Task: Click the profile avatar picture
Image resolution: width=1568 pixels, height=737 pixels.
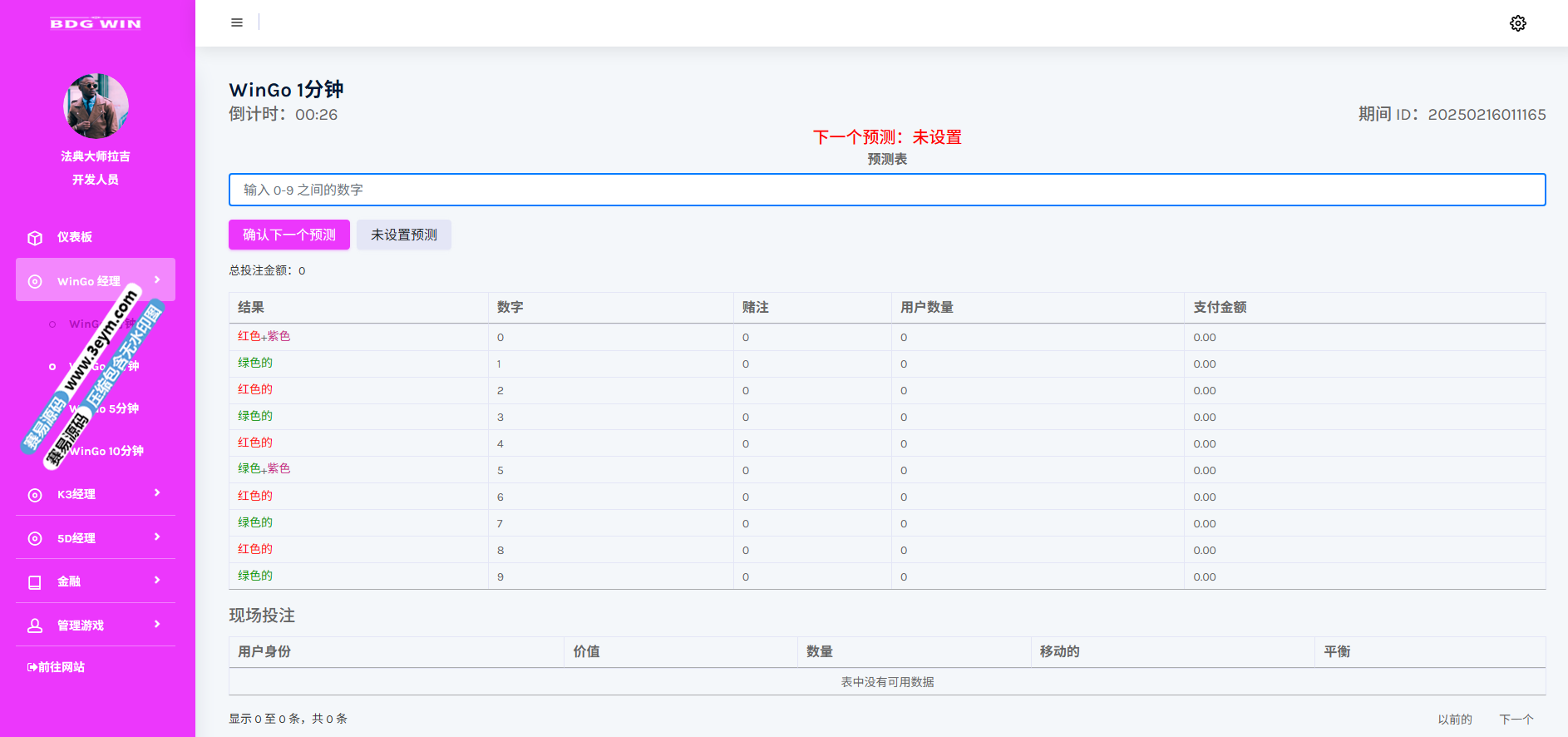Action: [96, 106]
